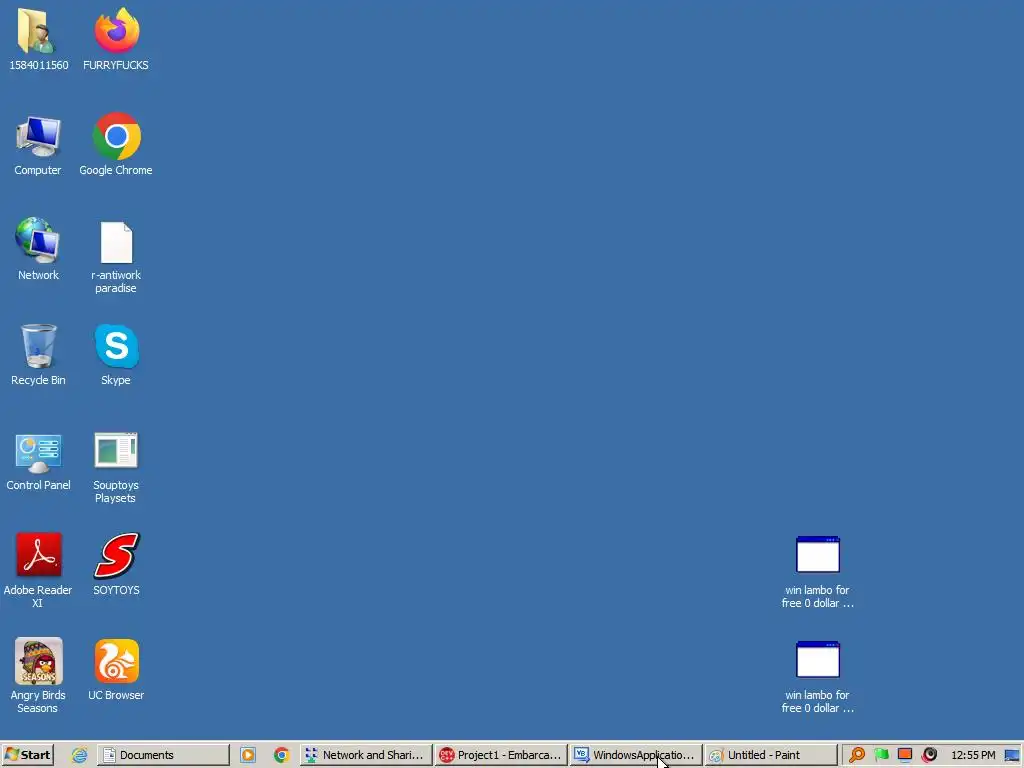
Task: Switch to Network and Sharing taskbar window
Action: pyautogui.click(x=366, y=755)
